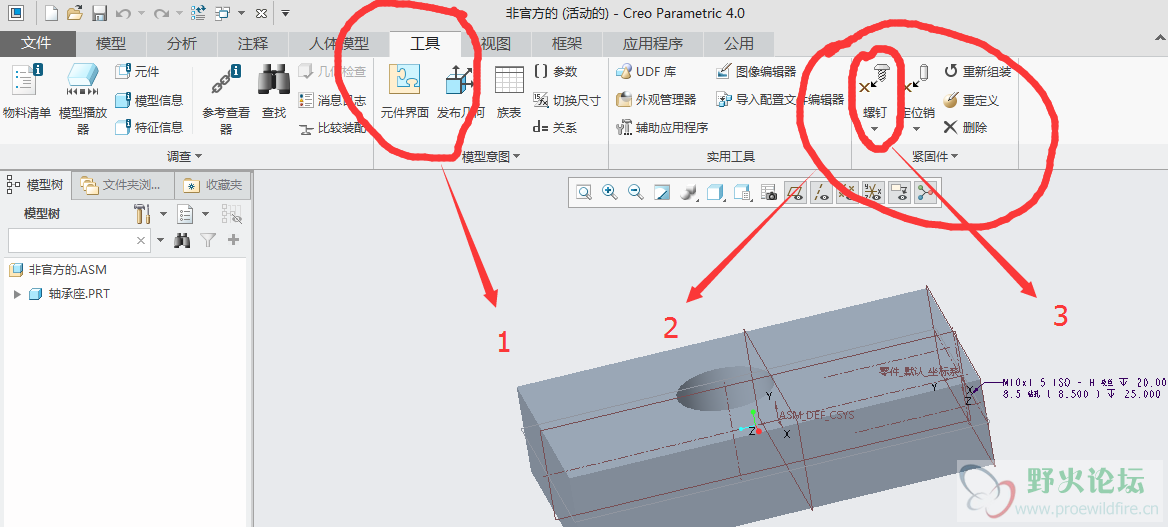Undo the last action
This screenshot has width=1168, height=527.
pyautogui.click(x=124, y=13)
